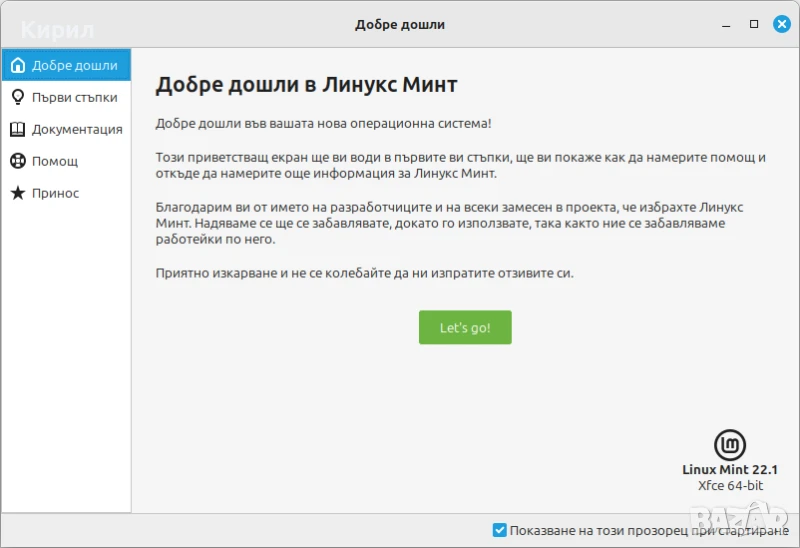Click the house icon beside Добре дошли
The height and width of the screenshot is (548, 800).
click(x=17, y=66)
